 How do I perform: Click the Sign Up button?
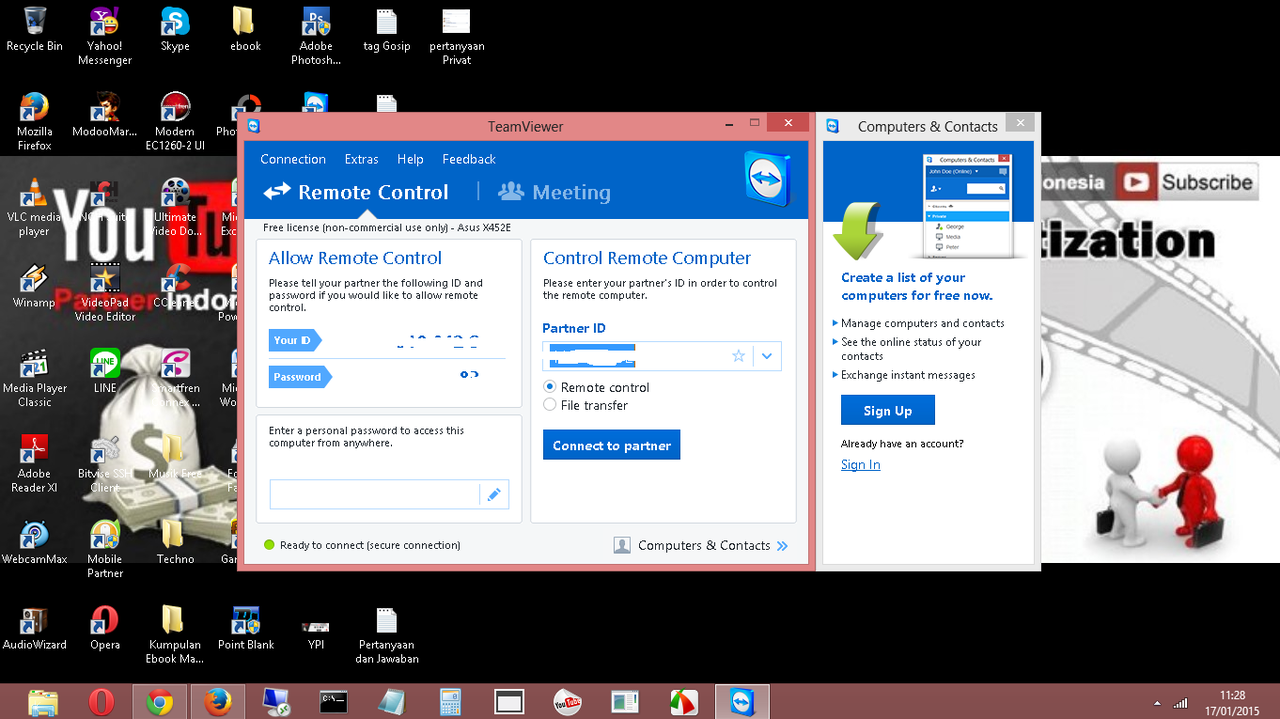tap(888, 410)
